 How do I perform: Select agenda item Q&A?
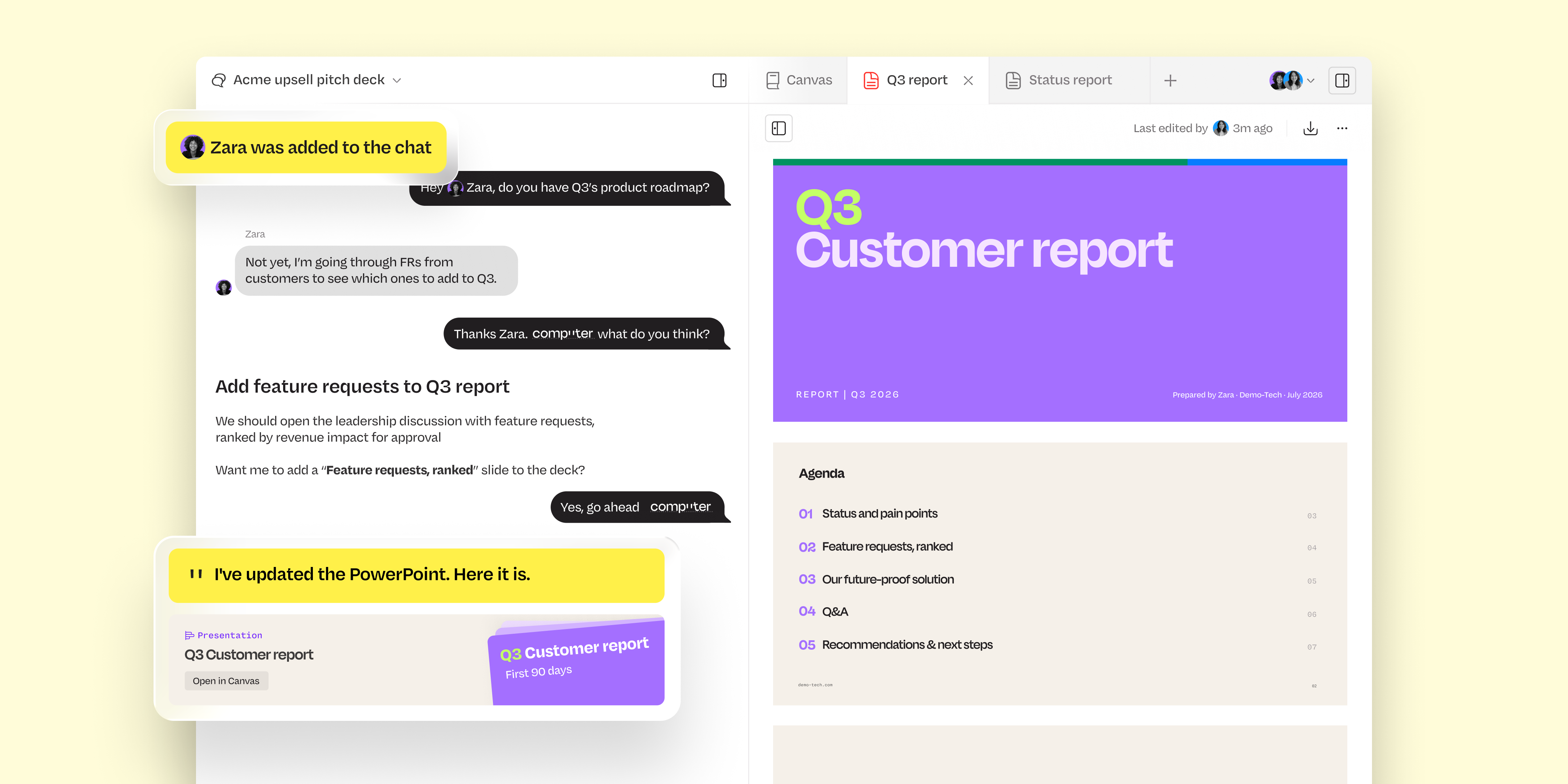coord(834,612)
